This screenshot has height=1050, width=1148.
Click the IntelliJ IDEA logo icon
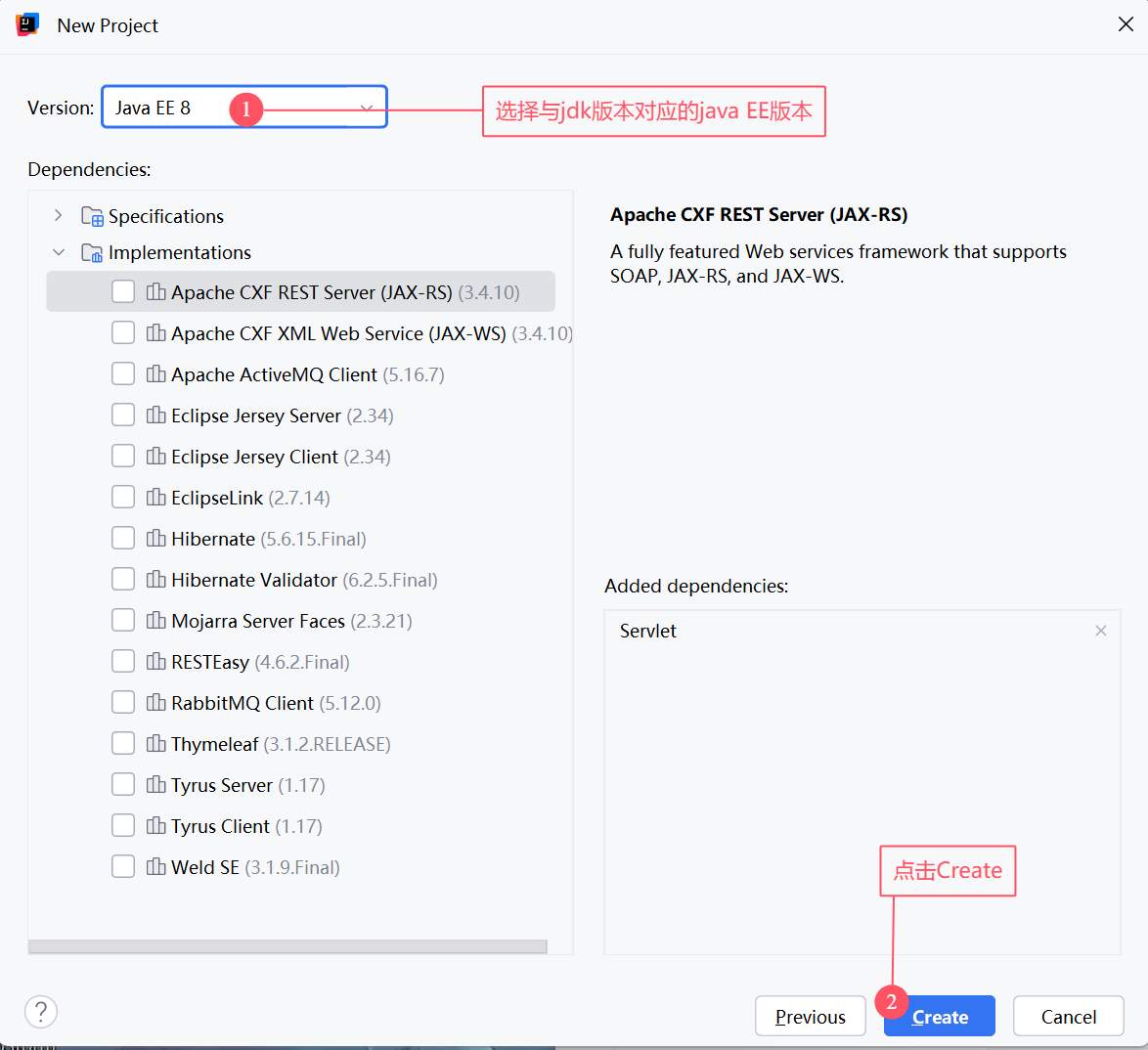click(27, 24)
